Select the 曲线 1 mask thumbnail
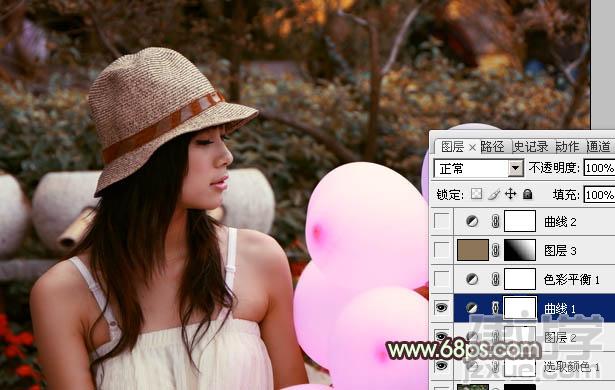 (x=520, y=308)
